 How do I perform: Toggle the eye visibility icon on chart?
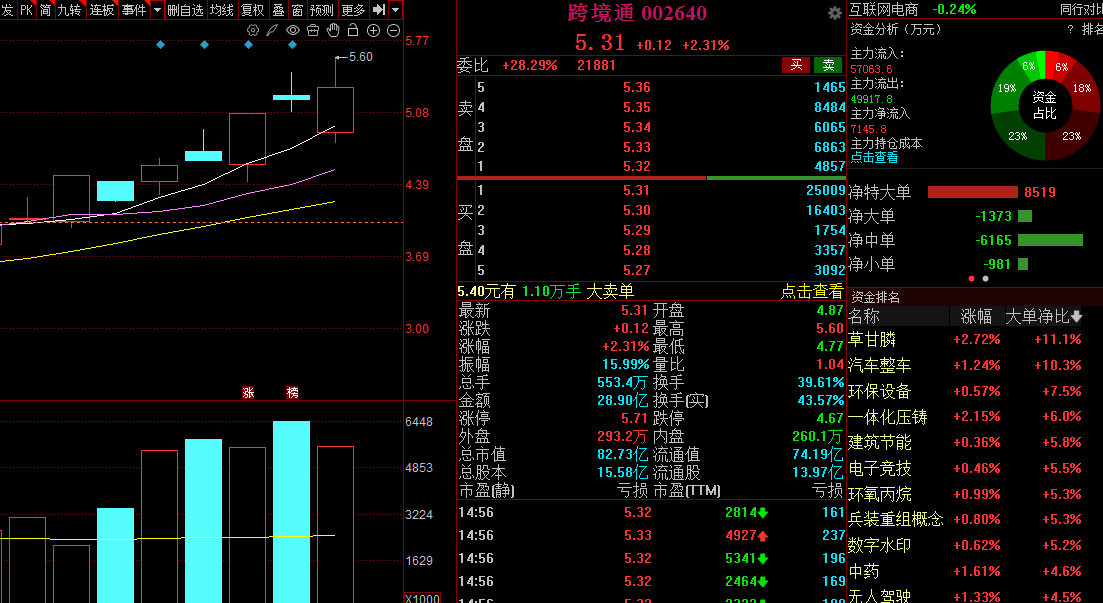pos(293,30)
